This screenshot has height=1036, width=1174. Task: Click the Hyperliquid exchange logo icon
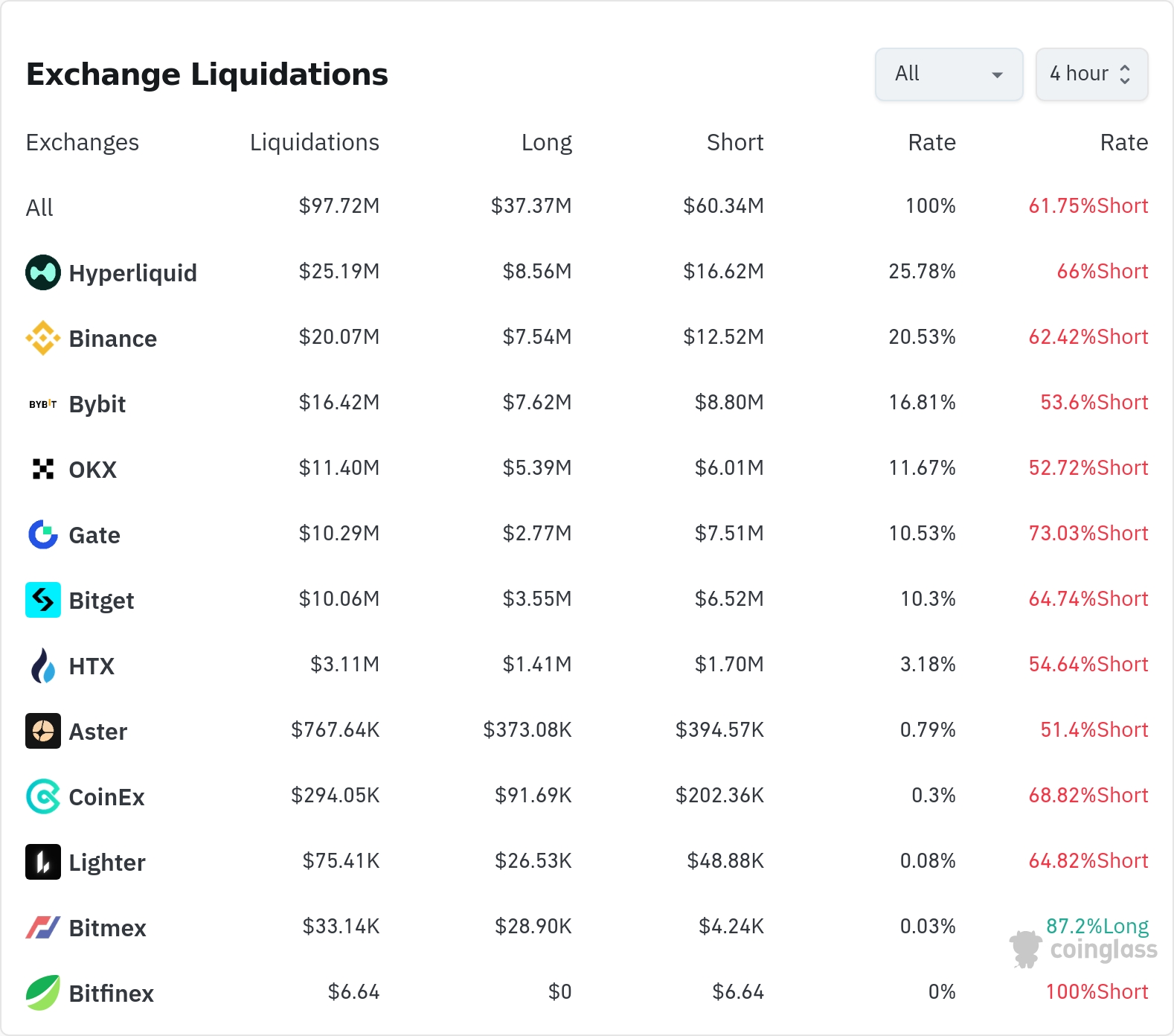pos(43,272)
